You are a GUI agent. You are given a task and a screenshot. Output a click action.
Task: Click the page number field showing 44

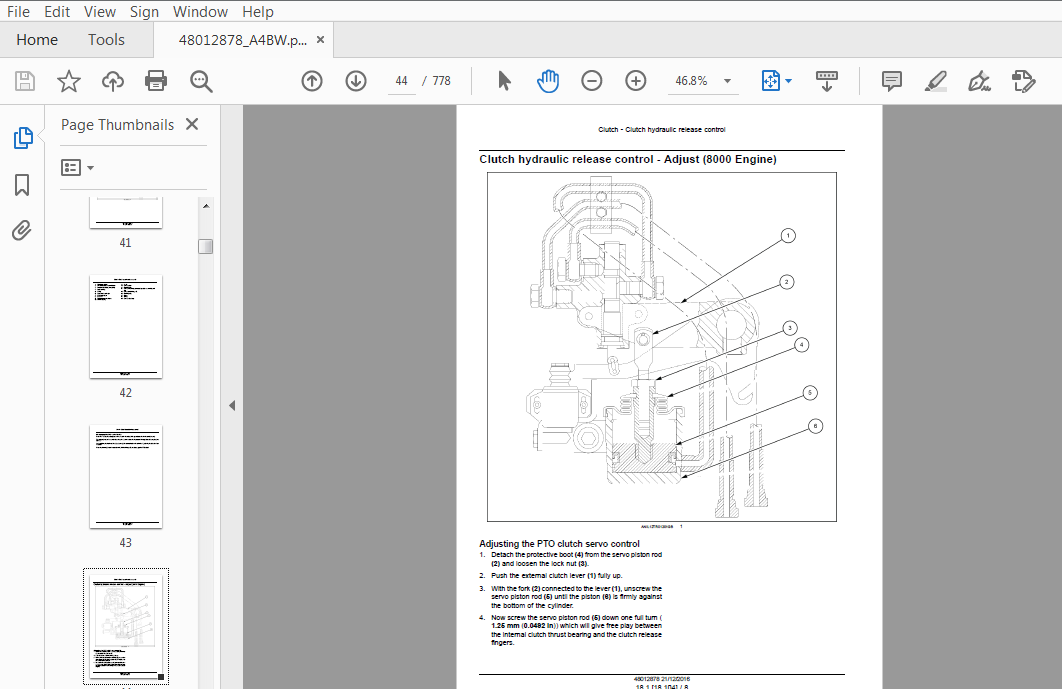pos(402,81)
